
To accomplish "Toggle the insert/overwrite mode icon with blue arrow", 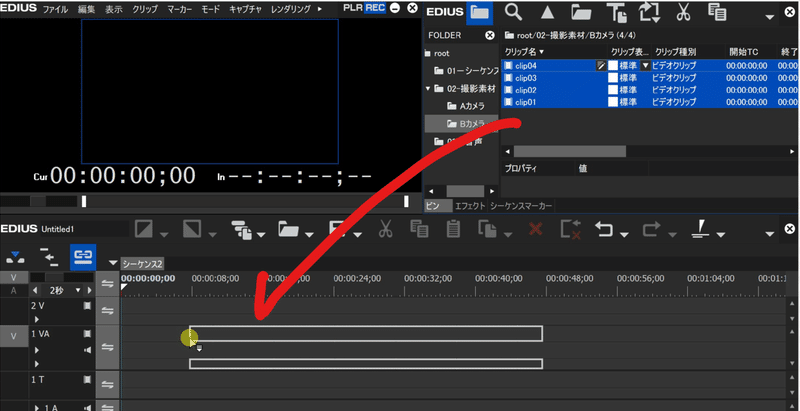I will coord(15,258).
